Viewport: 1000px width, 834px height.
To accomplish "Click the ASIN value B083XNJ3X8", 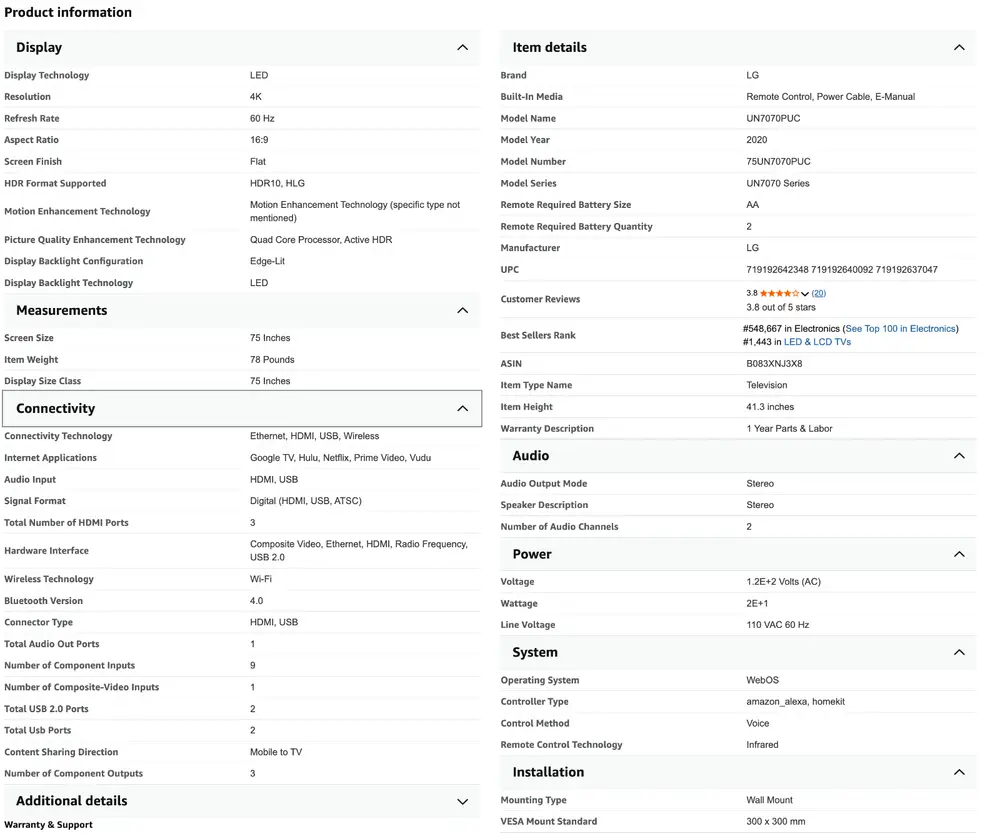I will click(x=774, y=364).
